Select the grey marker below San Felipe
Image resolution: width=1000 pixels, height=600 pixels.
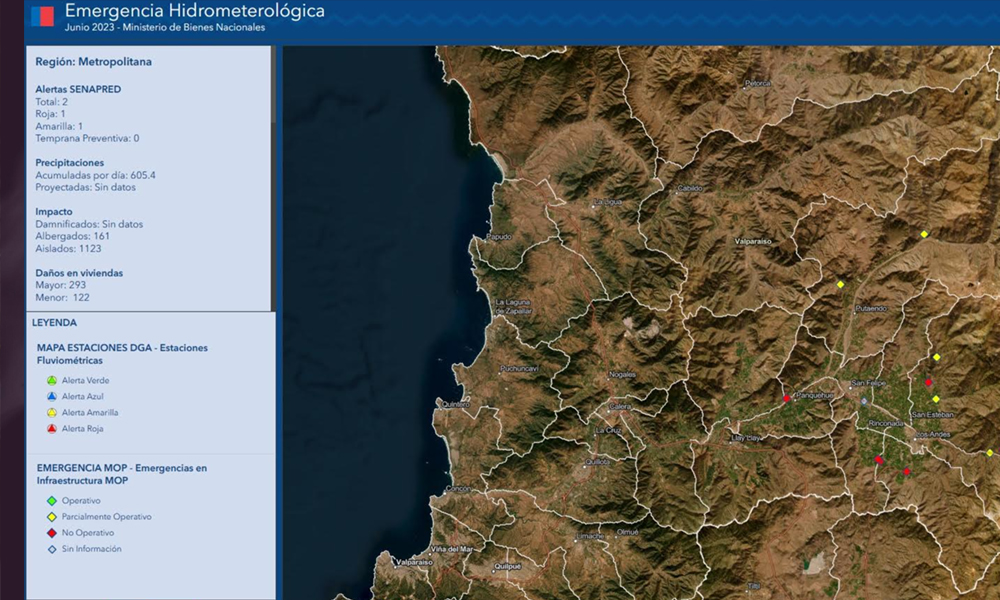point(864,401)
